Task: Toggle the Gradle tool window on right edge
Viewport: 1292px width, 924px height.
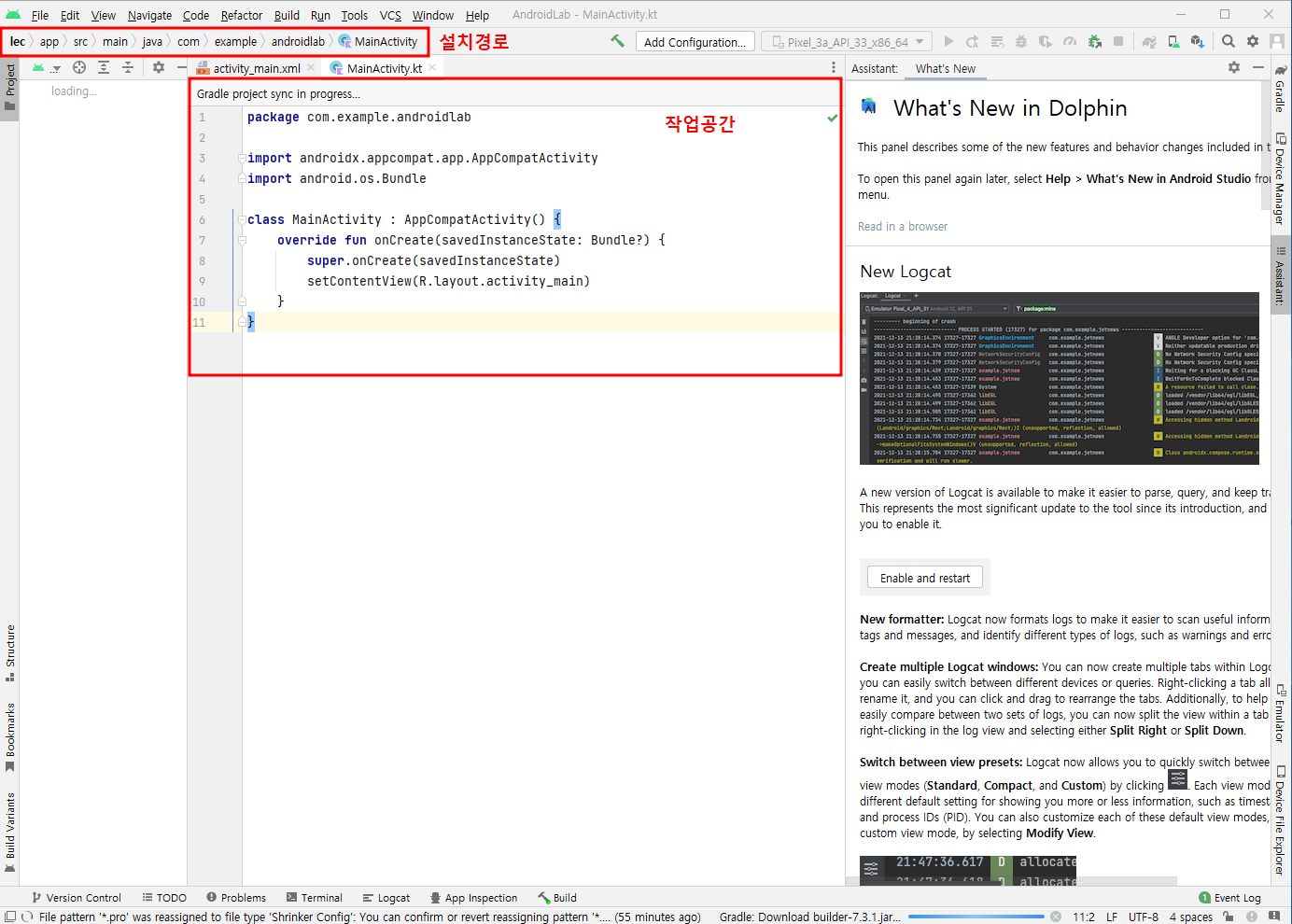Action: tap(1281, 89)
